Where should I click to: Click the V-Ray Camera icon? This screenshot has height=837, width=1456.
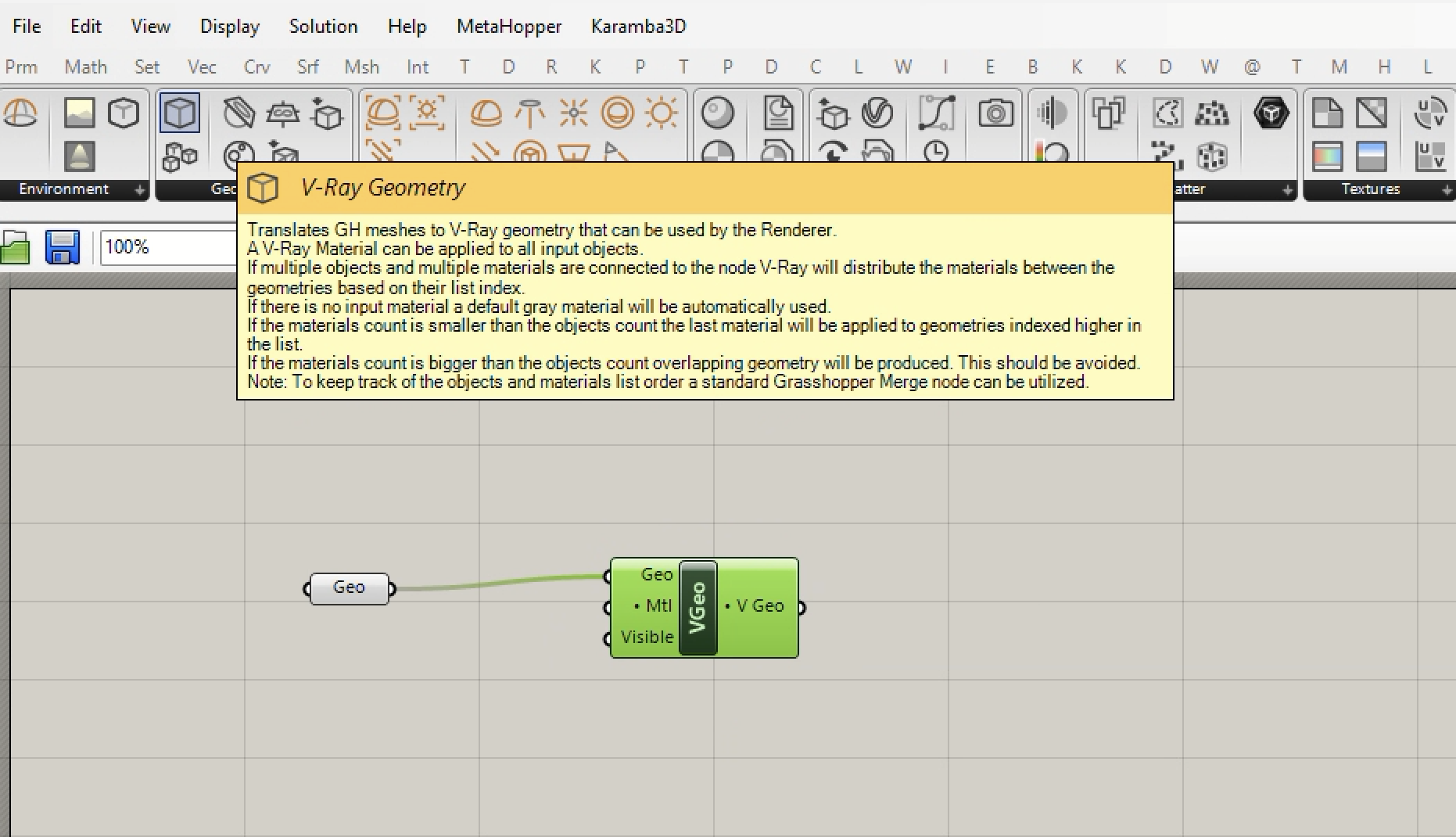995,113
